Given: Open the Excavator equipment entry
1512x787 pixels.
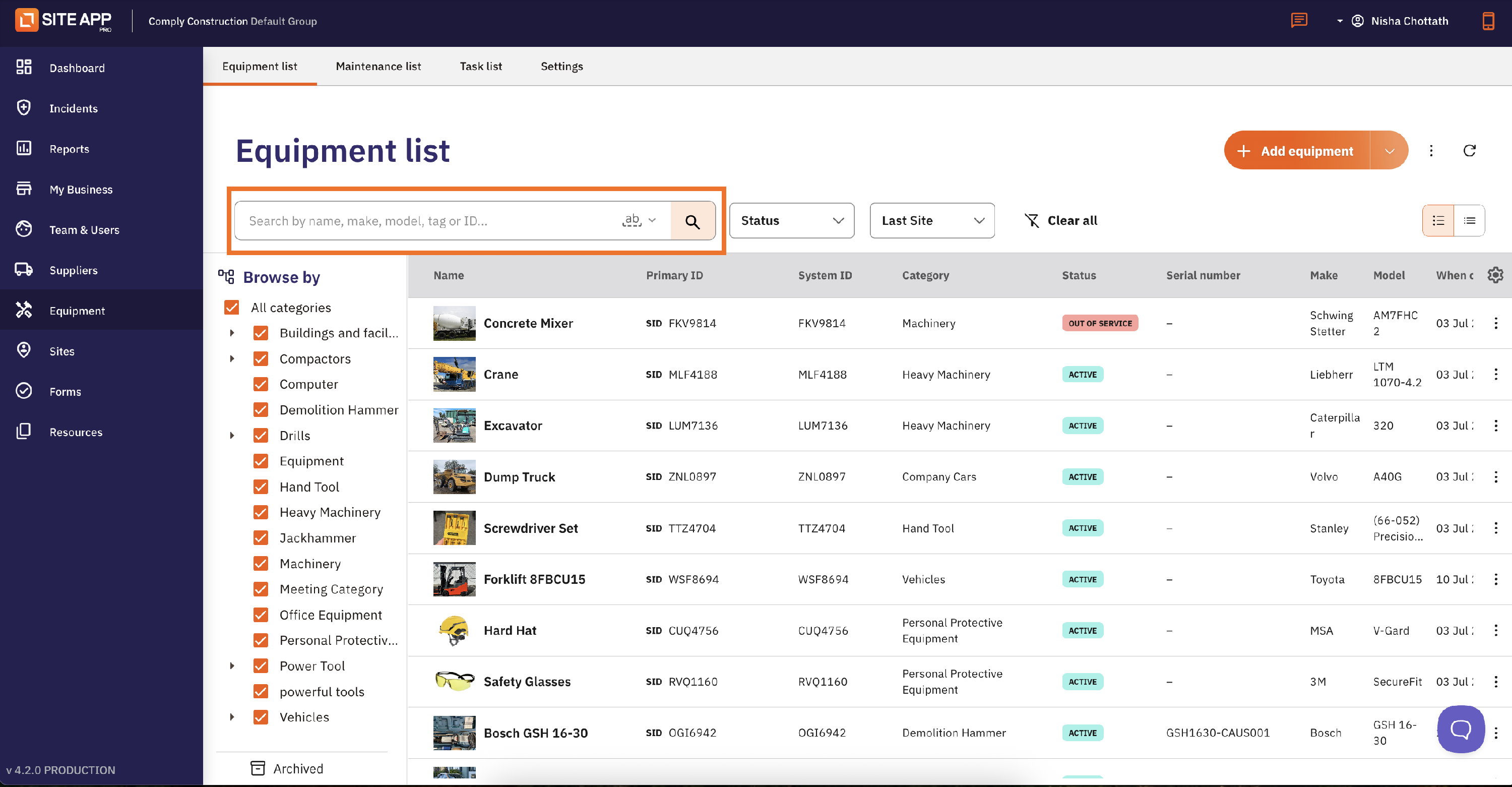Looking at the screenshot, I should point(513,426).
